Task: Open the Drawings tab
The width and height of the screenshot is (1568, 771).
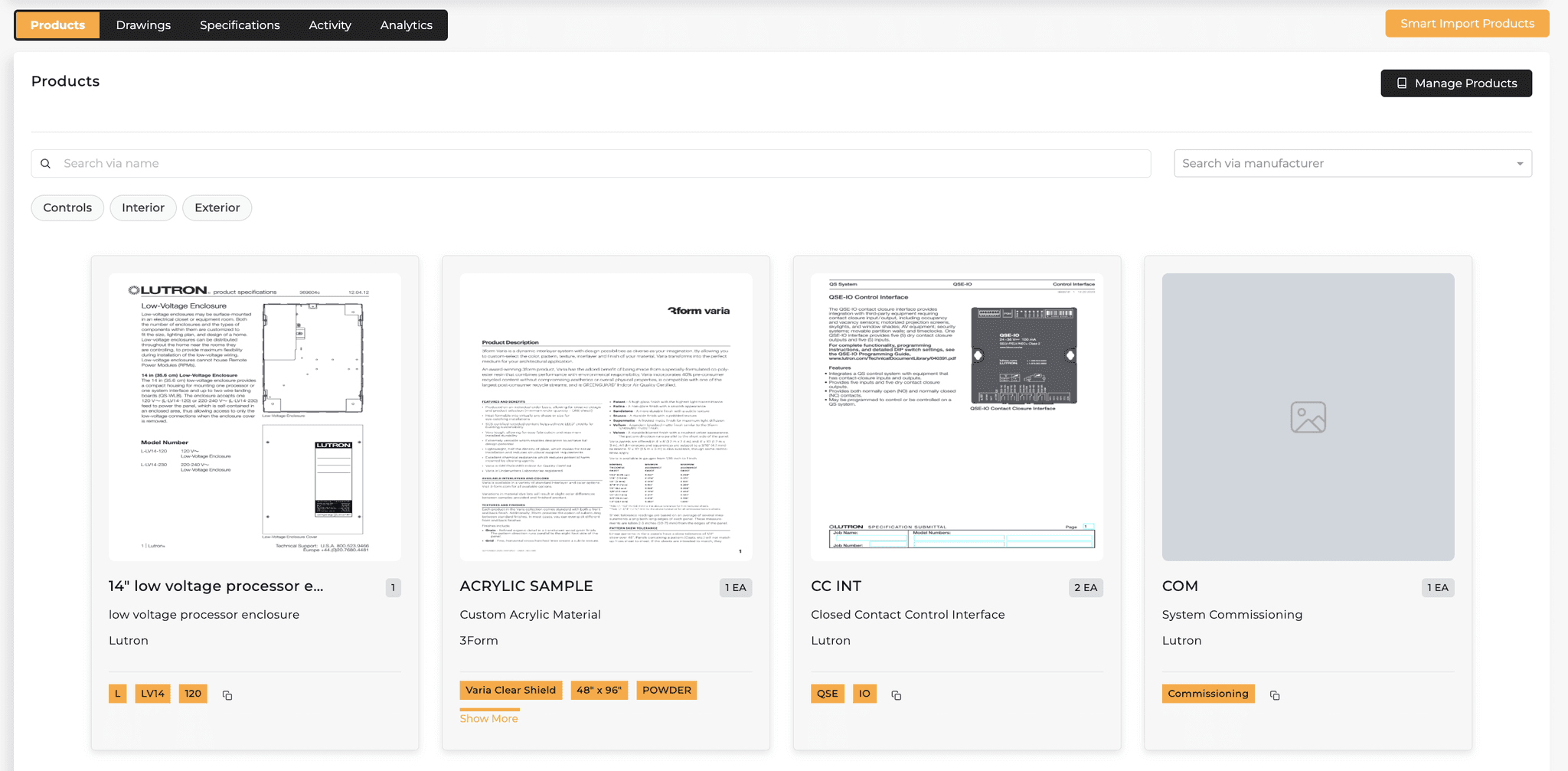Action: tap(143, 25)
